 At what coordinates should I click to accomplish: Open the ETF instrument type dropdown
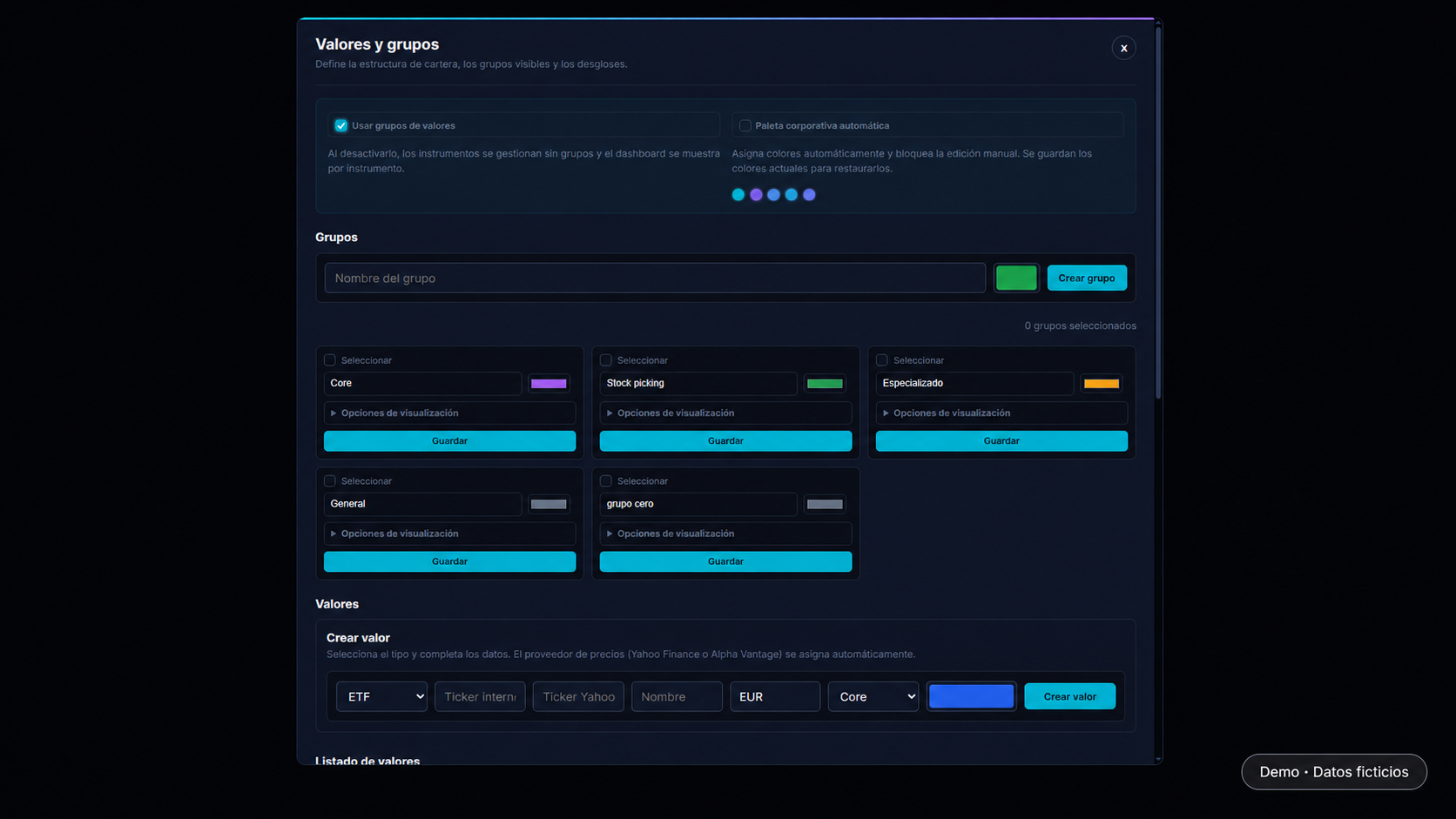pyautogui.click(x=381, y=696)
